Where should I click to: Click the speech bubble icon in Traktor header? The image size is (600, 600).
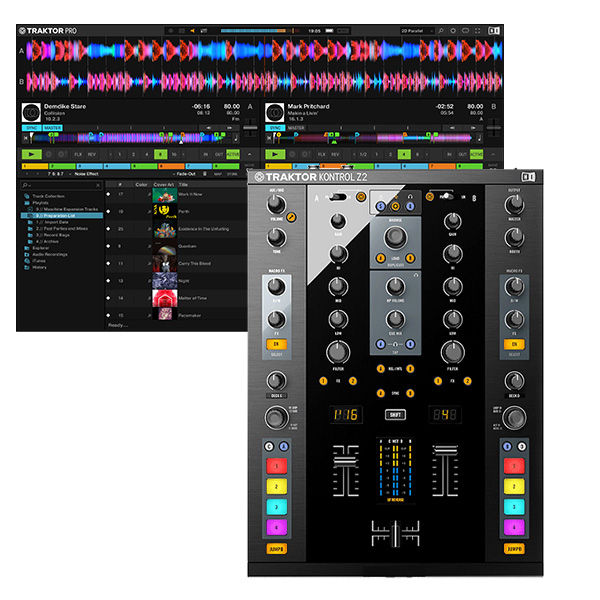tap(465, 31)
